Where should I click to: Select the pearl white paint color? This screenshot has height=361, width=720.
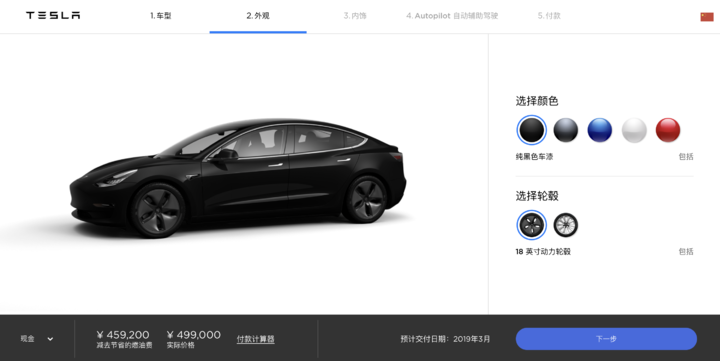634,130
